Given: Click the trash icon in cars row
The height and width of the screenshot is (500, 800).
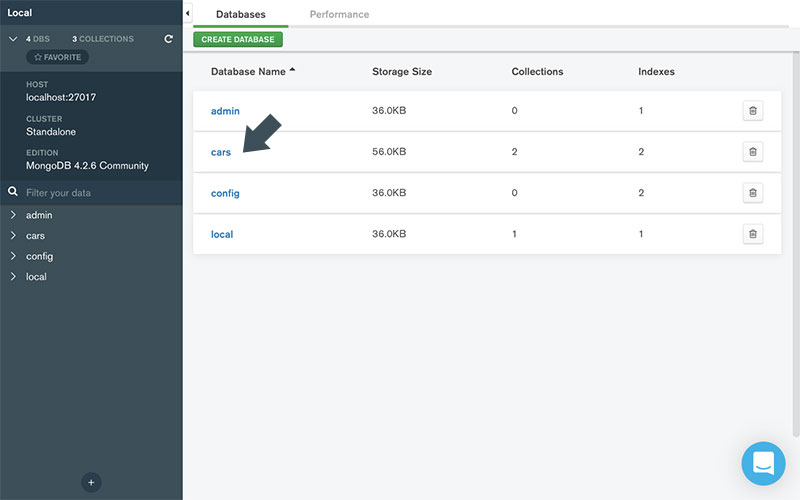Looking at the screenshot, I should (753, 152).
